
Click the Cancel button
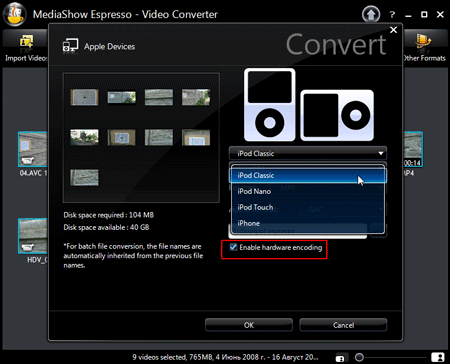pos(343,325)
